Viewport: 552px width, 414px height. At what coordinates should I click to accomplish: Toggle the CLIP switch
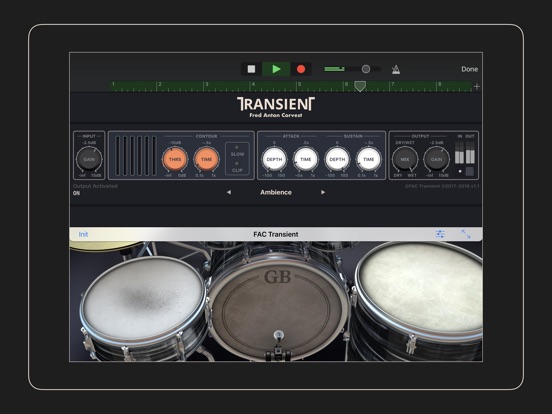(x=237, y=167)
